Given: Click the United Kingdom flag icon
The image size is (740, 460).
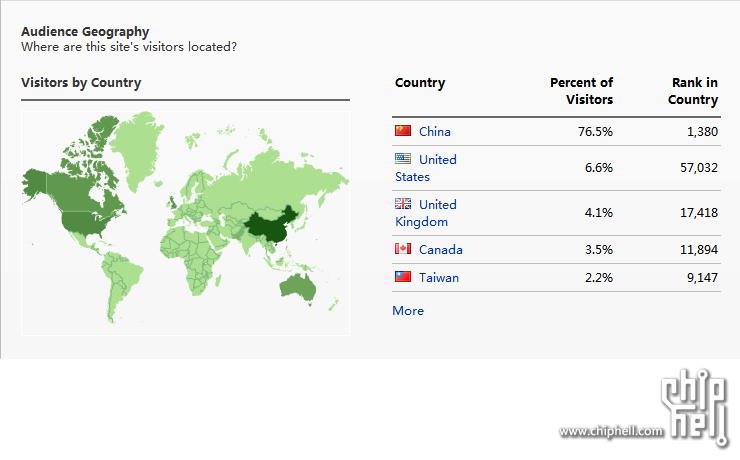Looking at the screenshot, I should (403, 203).
